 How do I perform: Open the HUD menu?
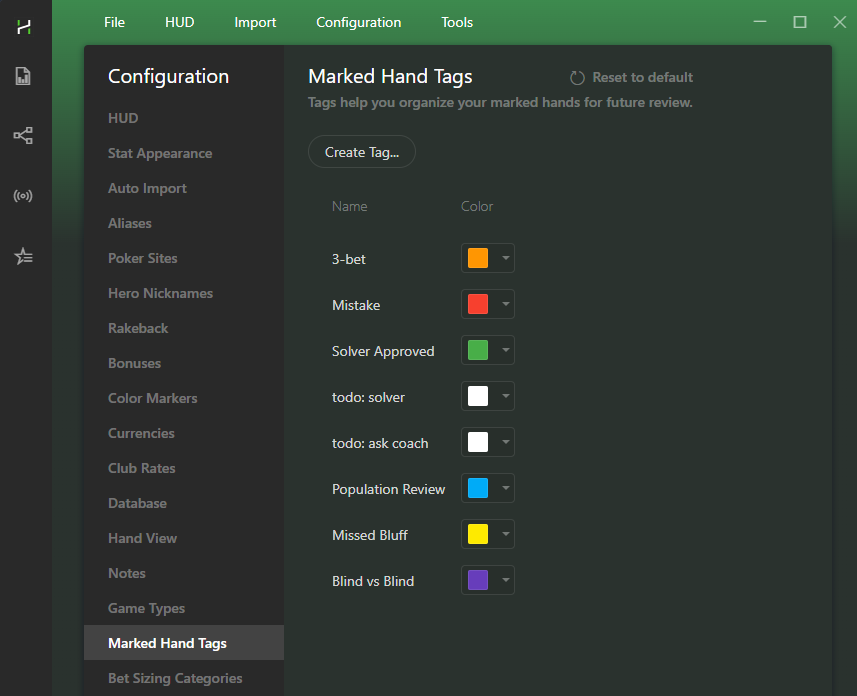pos(180,22)
